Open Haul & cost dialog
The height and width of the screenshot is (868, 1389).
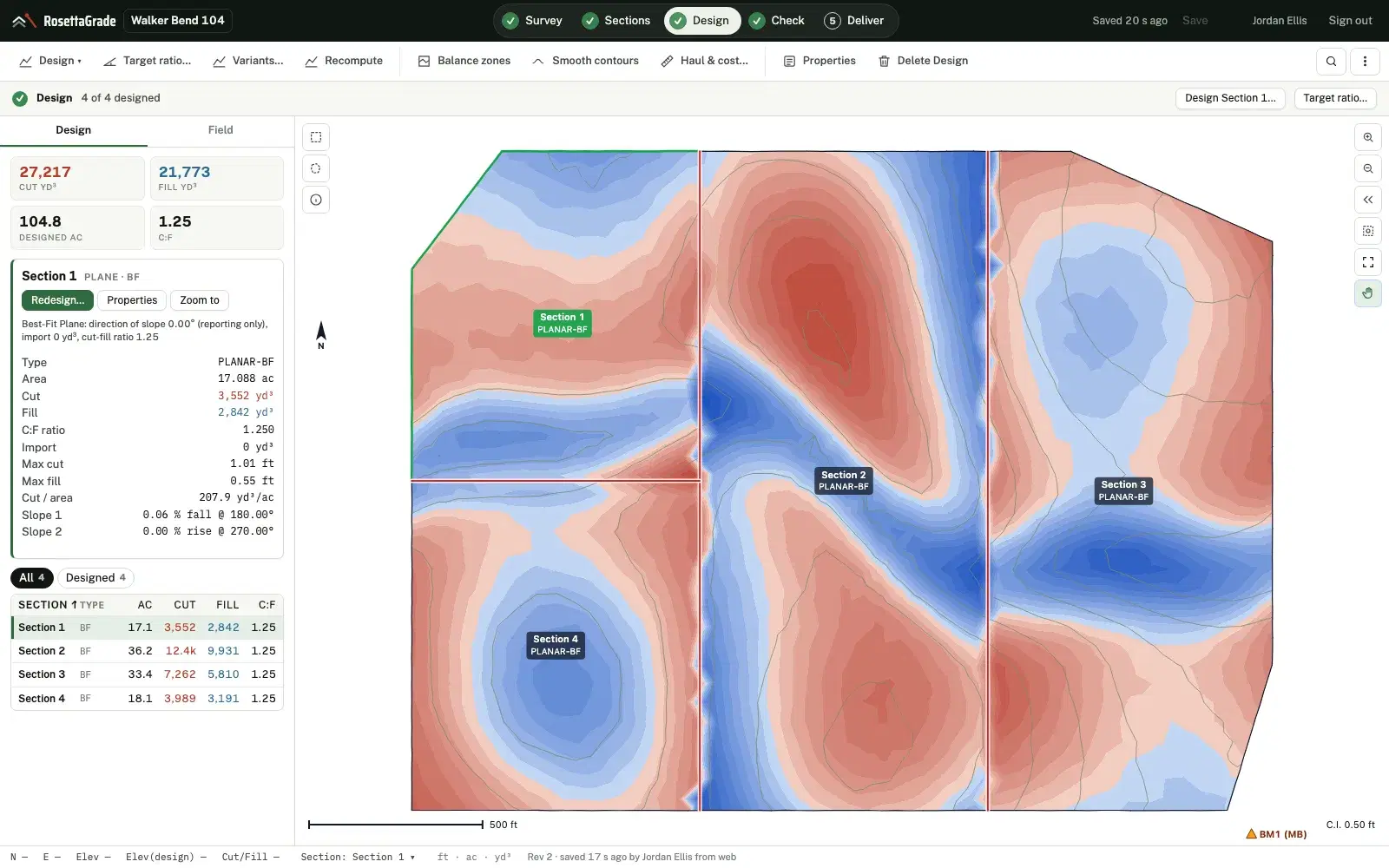[x=704, y=61]
